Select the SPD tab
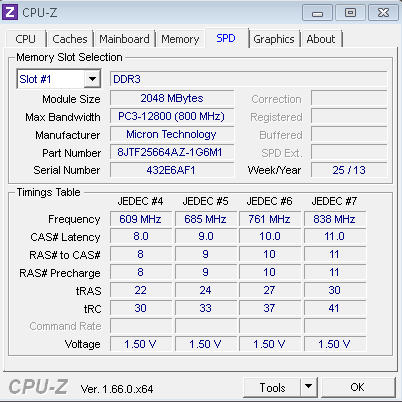The height and width of the screenshot is (405, 402). [x=226, y=38]
